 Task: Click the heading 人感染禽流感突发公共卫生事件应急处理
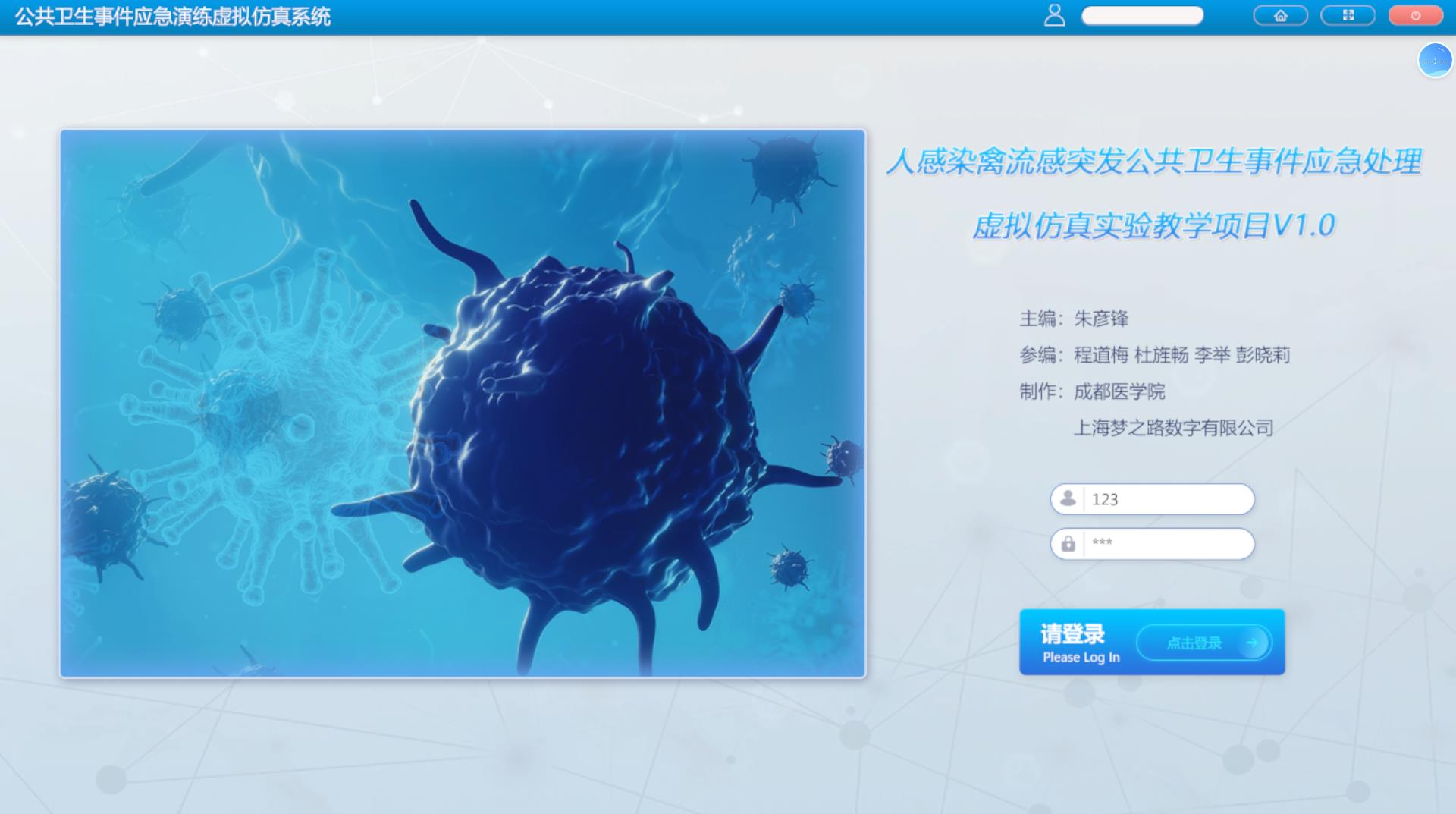point(1153,161)
